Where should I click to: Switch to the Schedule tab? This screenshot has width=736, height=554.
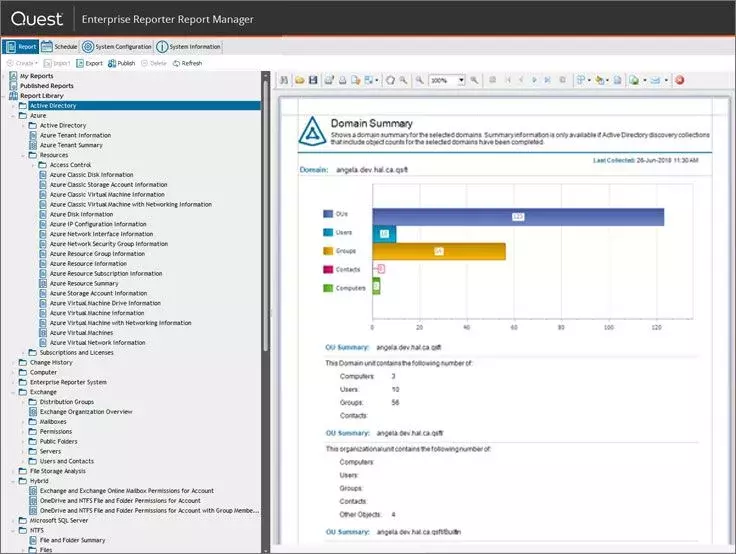click(59, 46)
